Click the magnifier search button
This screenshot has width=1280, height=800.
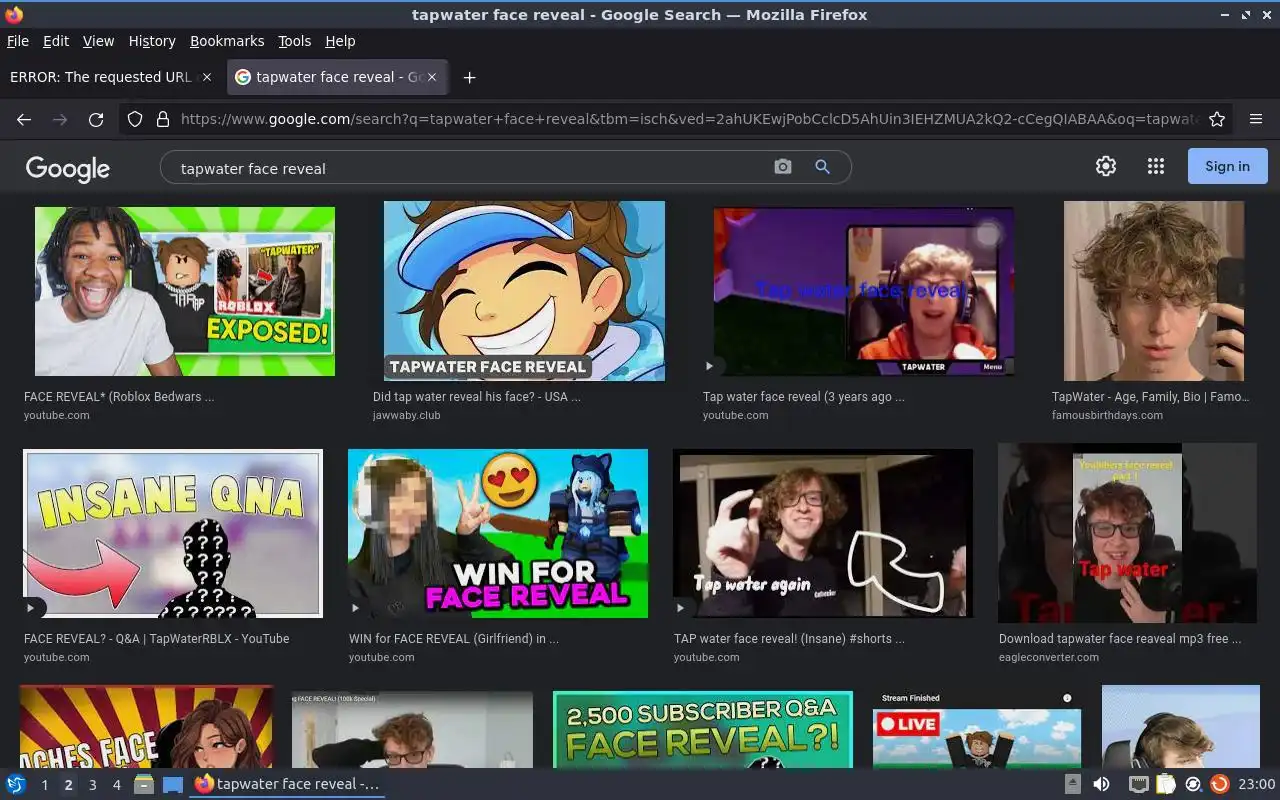tap(822, 167)
